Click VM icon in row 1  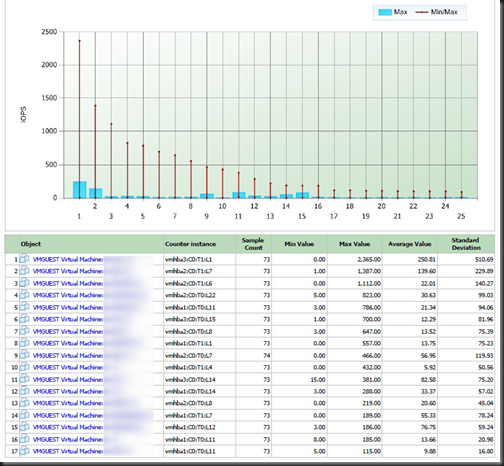tap(25, 259)
